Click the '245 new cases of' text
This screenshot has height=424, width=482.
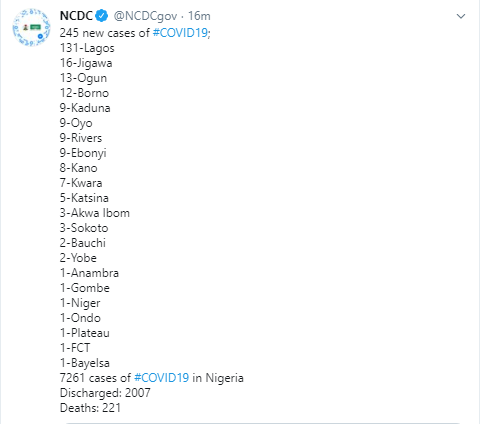tap(105, 33)
